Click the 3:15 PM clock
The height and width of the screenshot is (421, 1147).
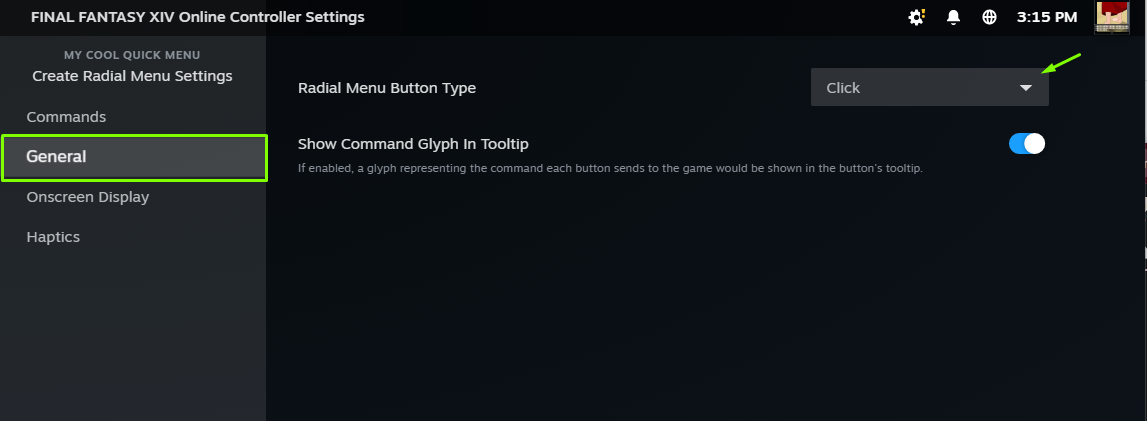[x=1046, y=17]
